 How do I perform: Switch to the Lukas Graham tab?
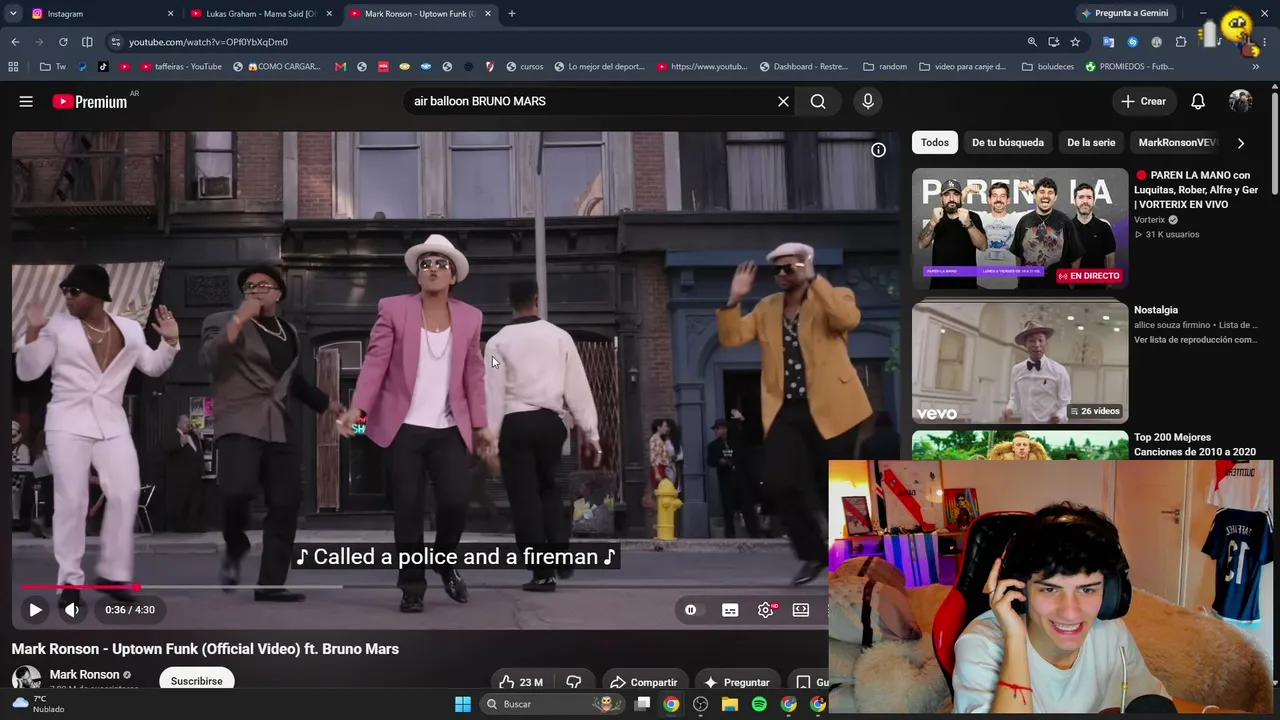pos(260,14)
